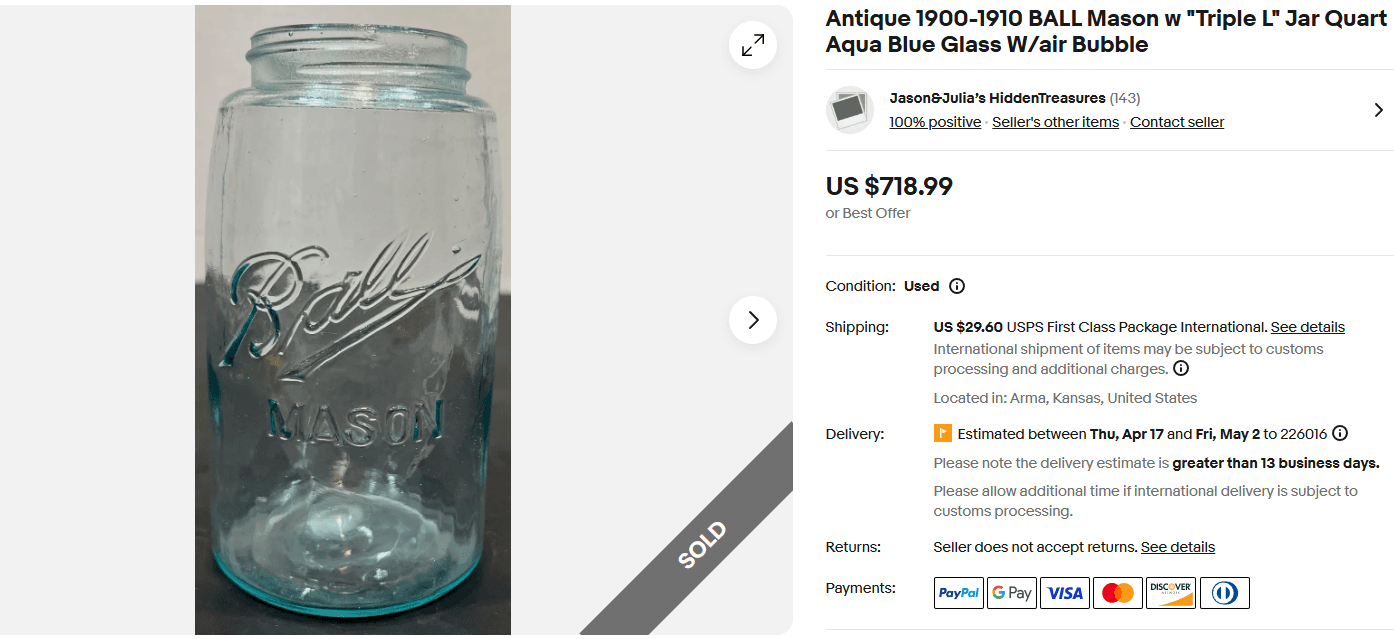
Task: Click the customs charges info icon
Action: [1181, 368]
